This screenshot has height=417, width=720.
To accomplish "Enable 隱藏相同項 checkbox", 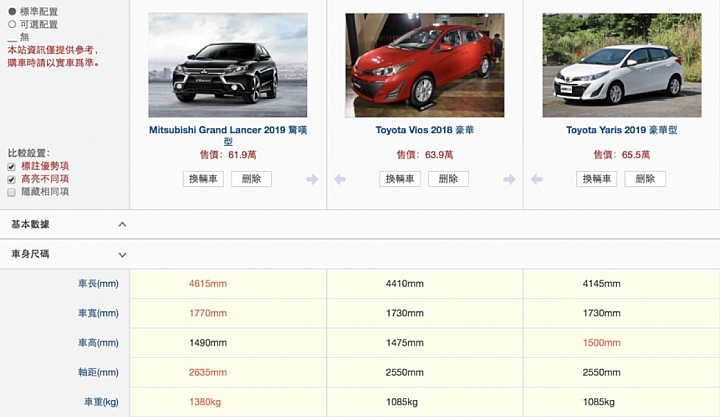I will coord(11,192).
